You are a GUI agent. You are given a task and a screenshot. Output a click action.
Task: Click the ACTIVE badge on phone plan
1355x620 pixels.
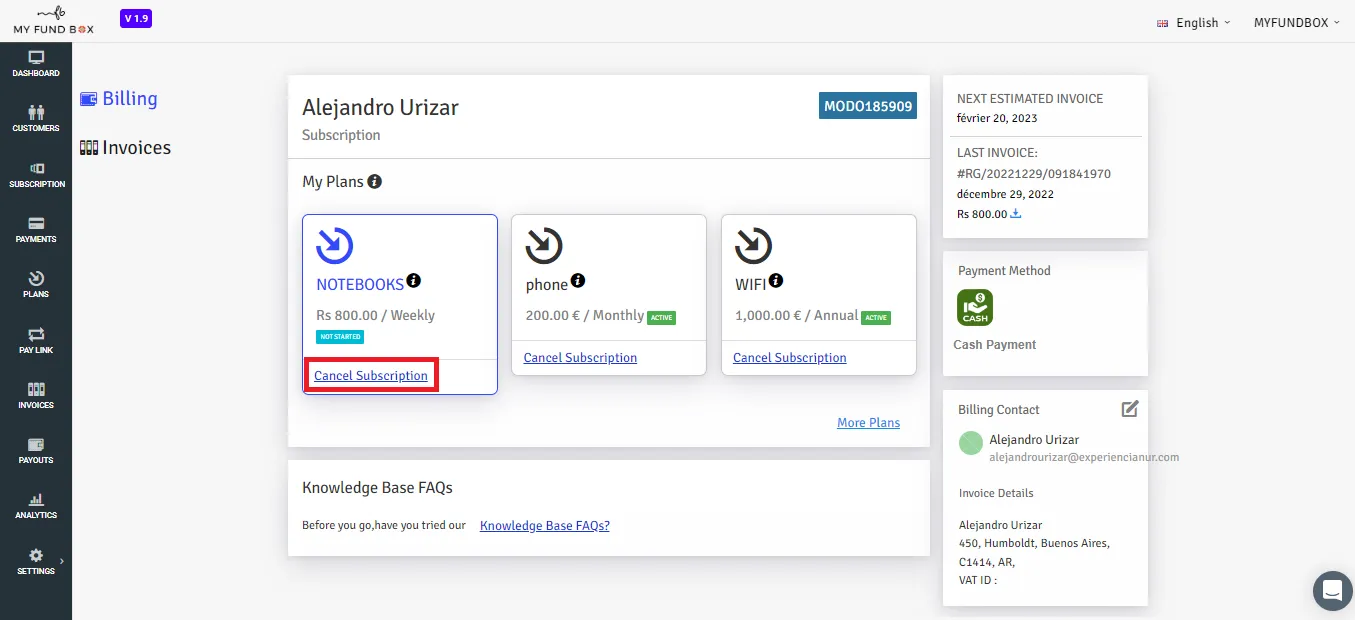point(661,318)
